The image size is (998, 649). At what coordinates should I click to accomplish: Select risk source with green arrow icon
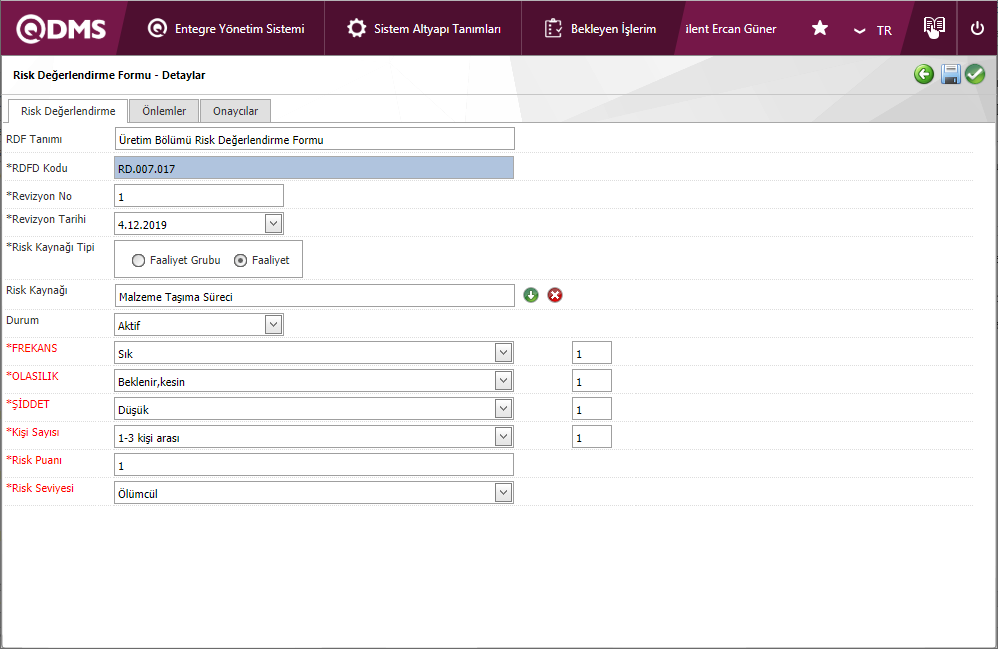pyautogui.click(x=531, y=295)
